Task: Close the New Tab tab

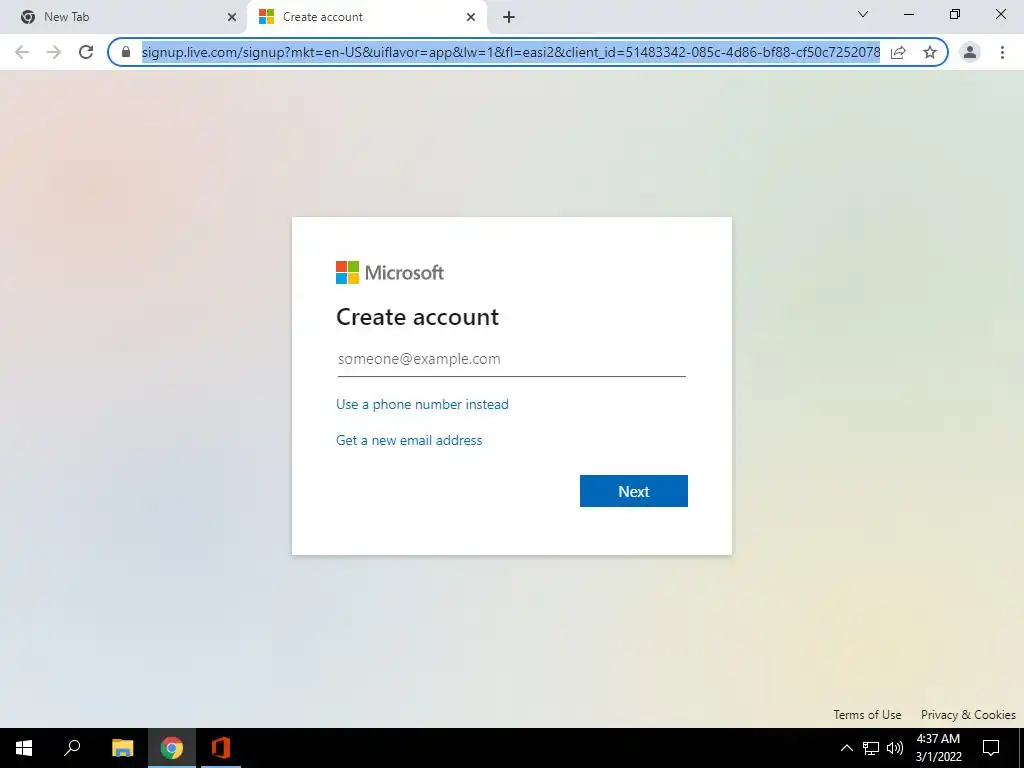Action: click(232, 17)
